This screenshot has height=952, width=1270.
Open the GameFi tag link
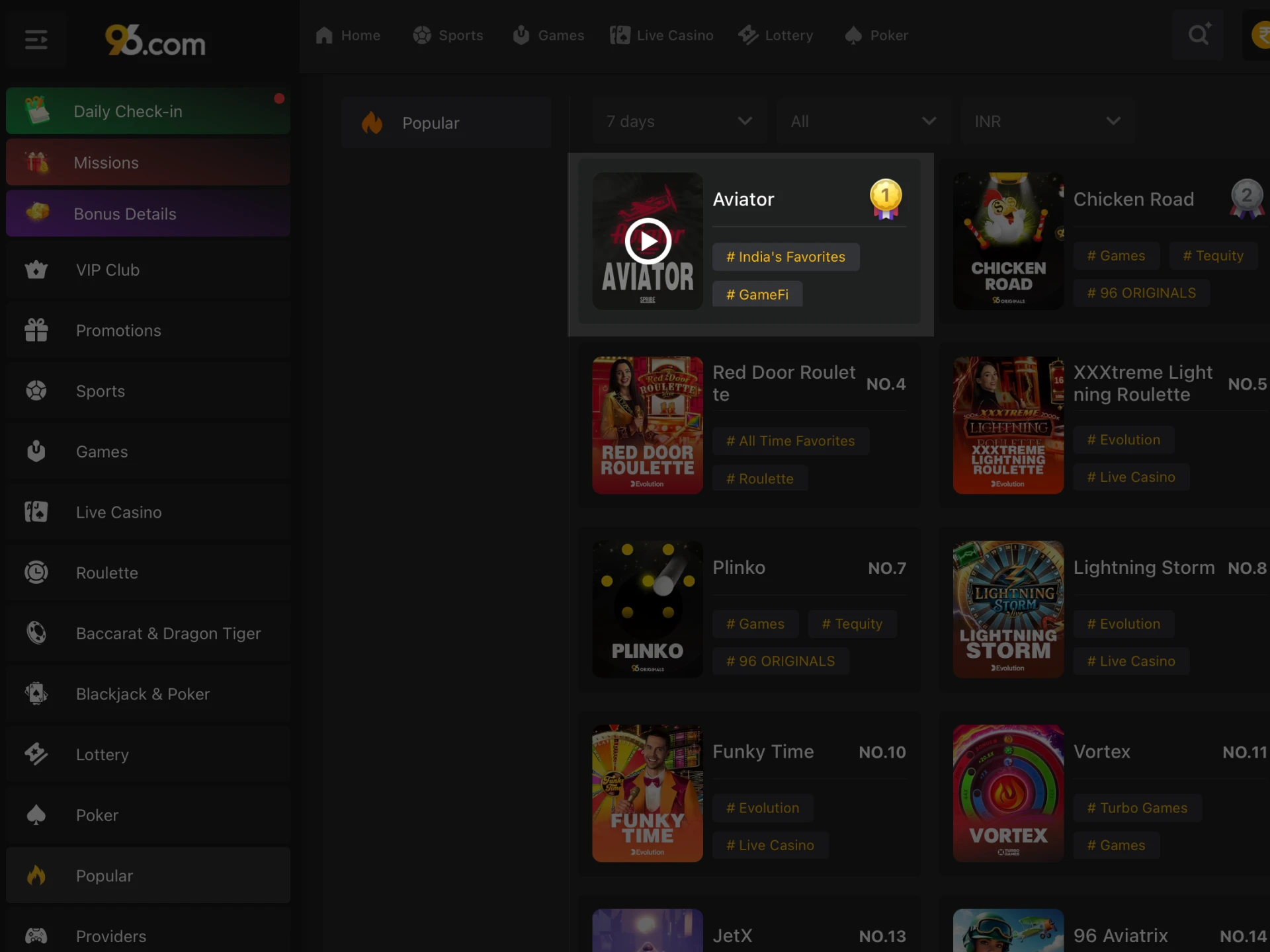click(757, 294)
